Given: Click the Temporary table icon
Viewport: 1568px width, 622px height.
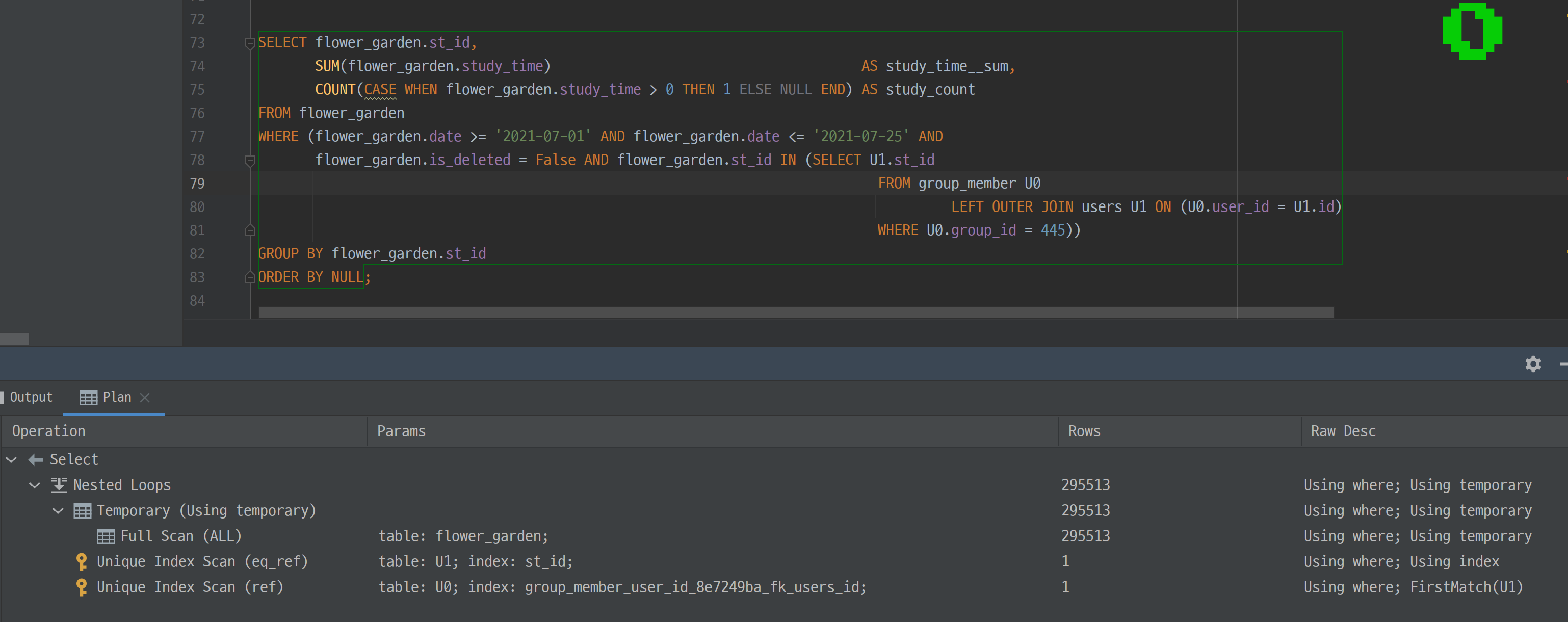Looking at the screenshot, I should [x=82, y=511].
